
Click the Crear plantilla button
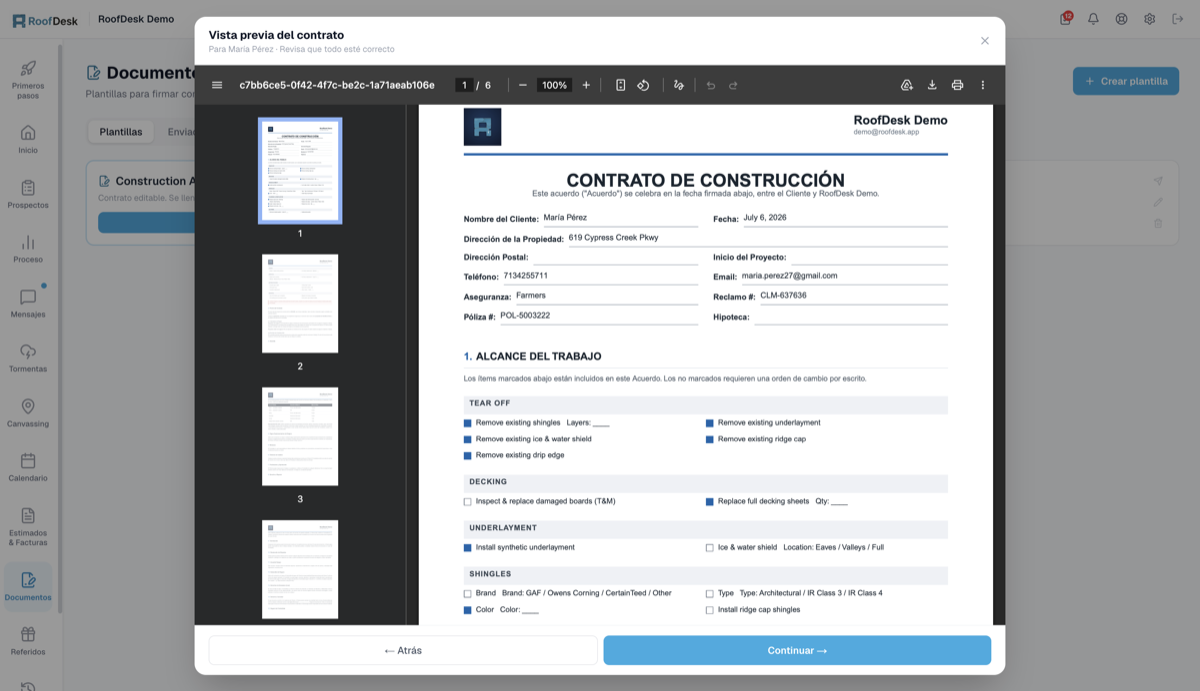(1126, 81)
